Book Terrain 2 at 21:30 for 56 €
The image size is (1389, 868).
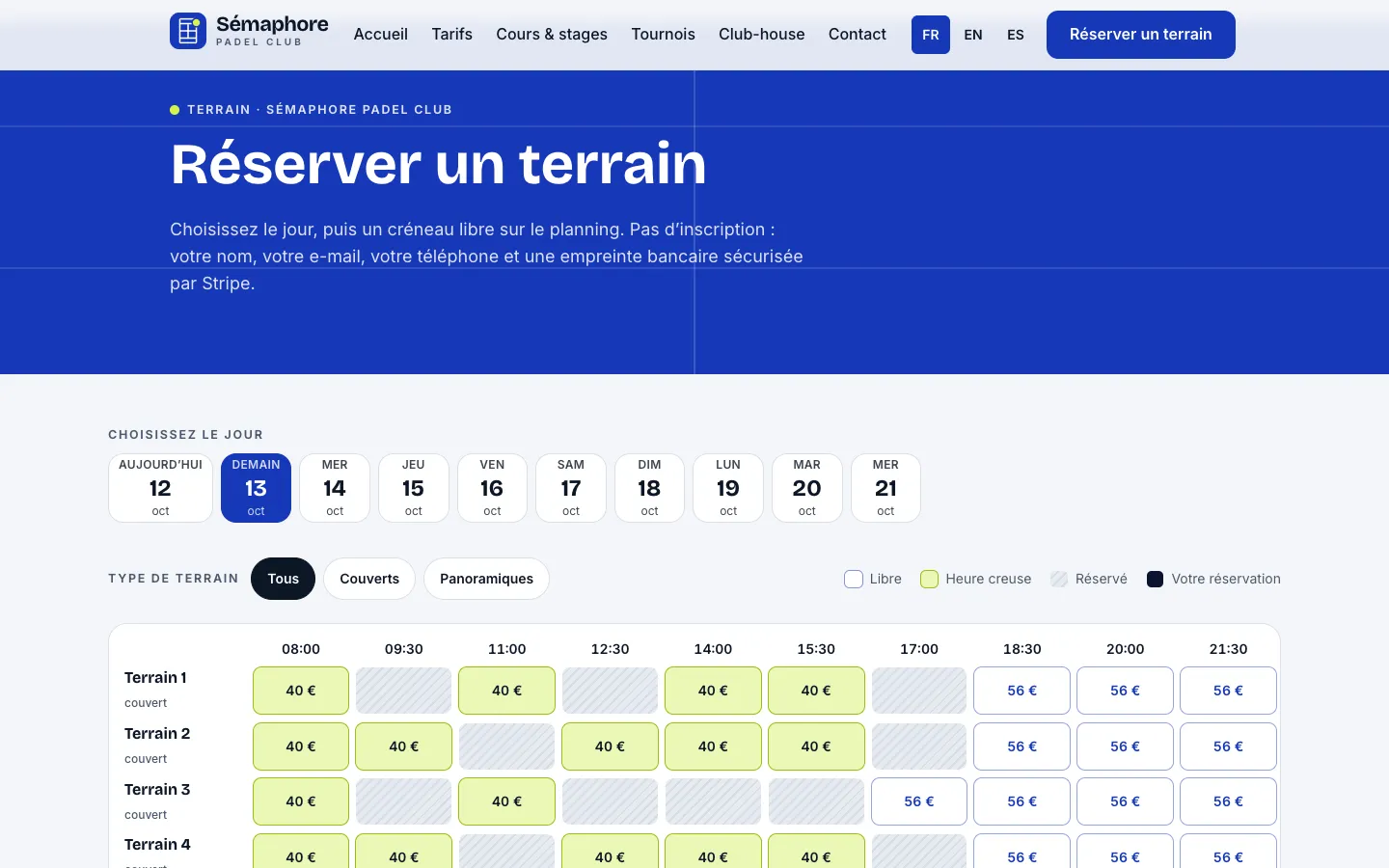pos(1228,746)
